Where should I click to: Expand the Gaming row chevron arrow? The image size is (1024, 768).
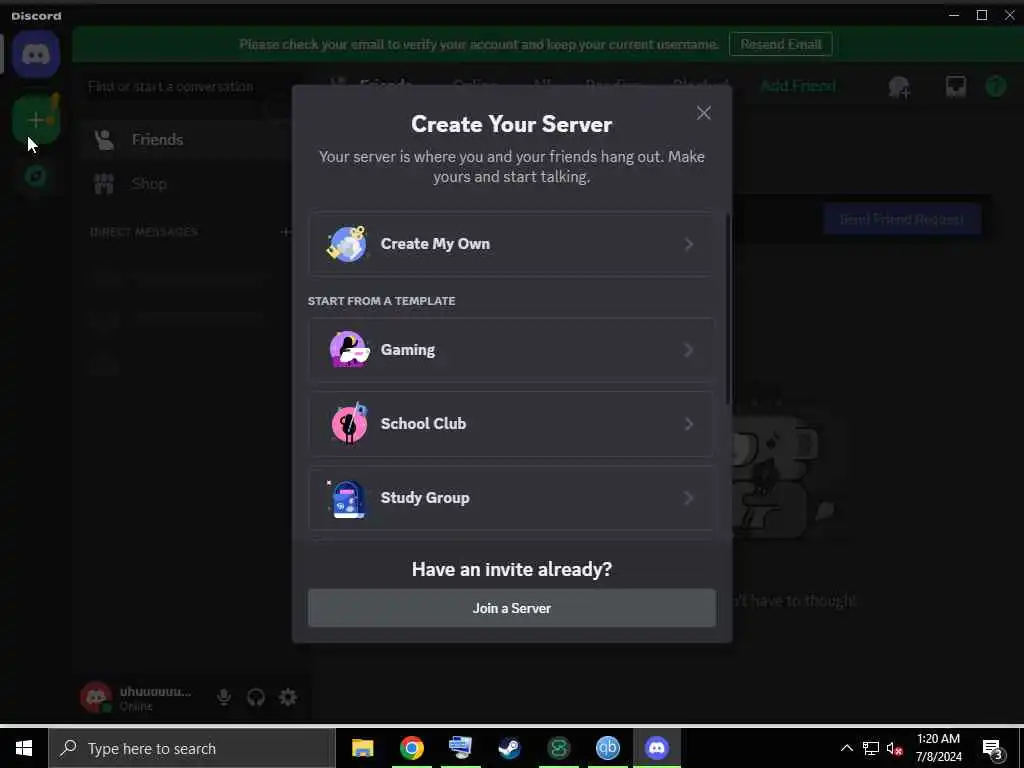tap(688, 350)
